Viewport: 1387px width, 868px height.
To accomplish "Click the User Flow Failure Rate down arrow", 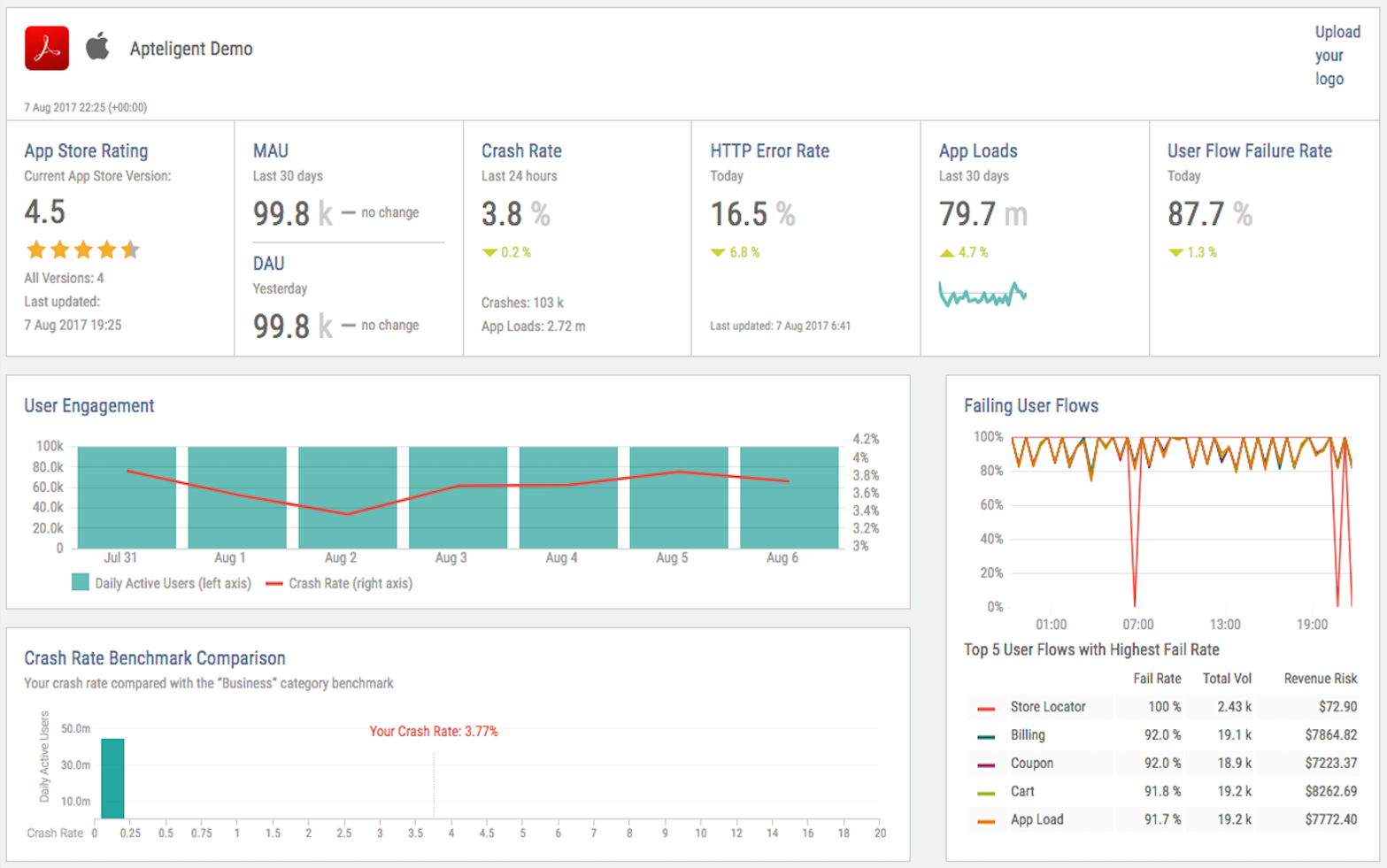I will pyautogui.click(x=1175, y=253).
